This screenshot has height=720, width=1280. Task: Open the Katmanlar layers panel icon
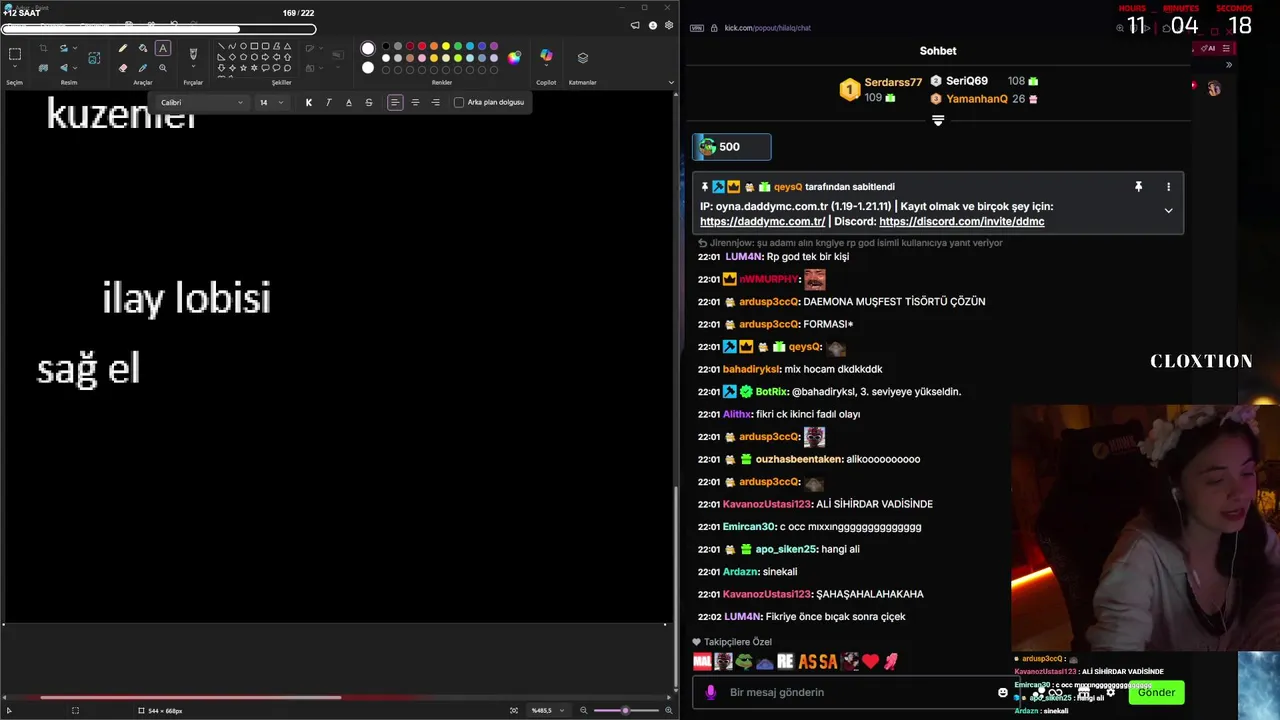click(x=583, y=58)
